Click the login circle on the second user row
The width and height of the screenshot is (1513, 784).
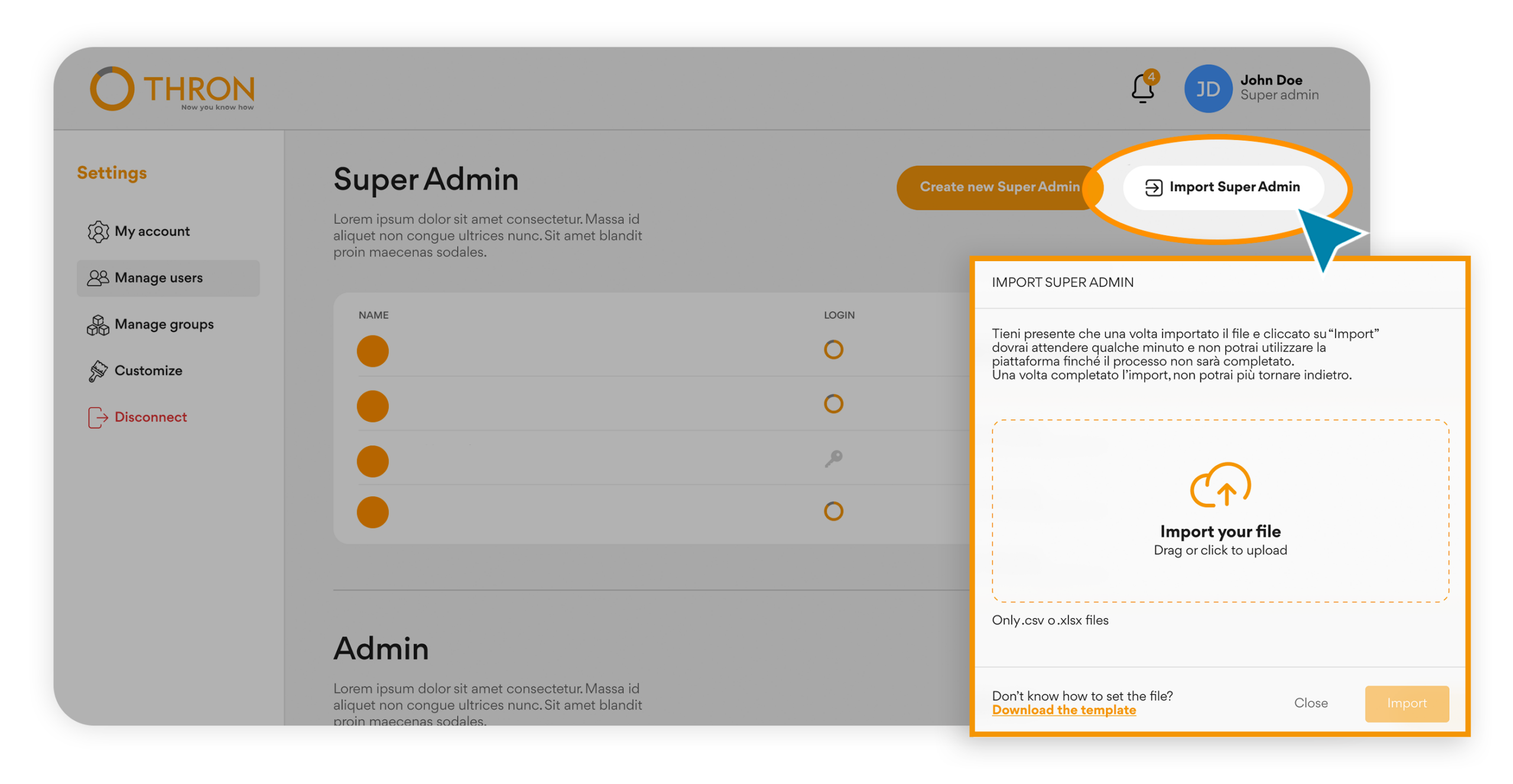[833, 404]
